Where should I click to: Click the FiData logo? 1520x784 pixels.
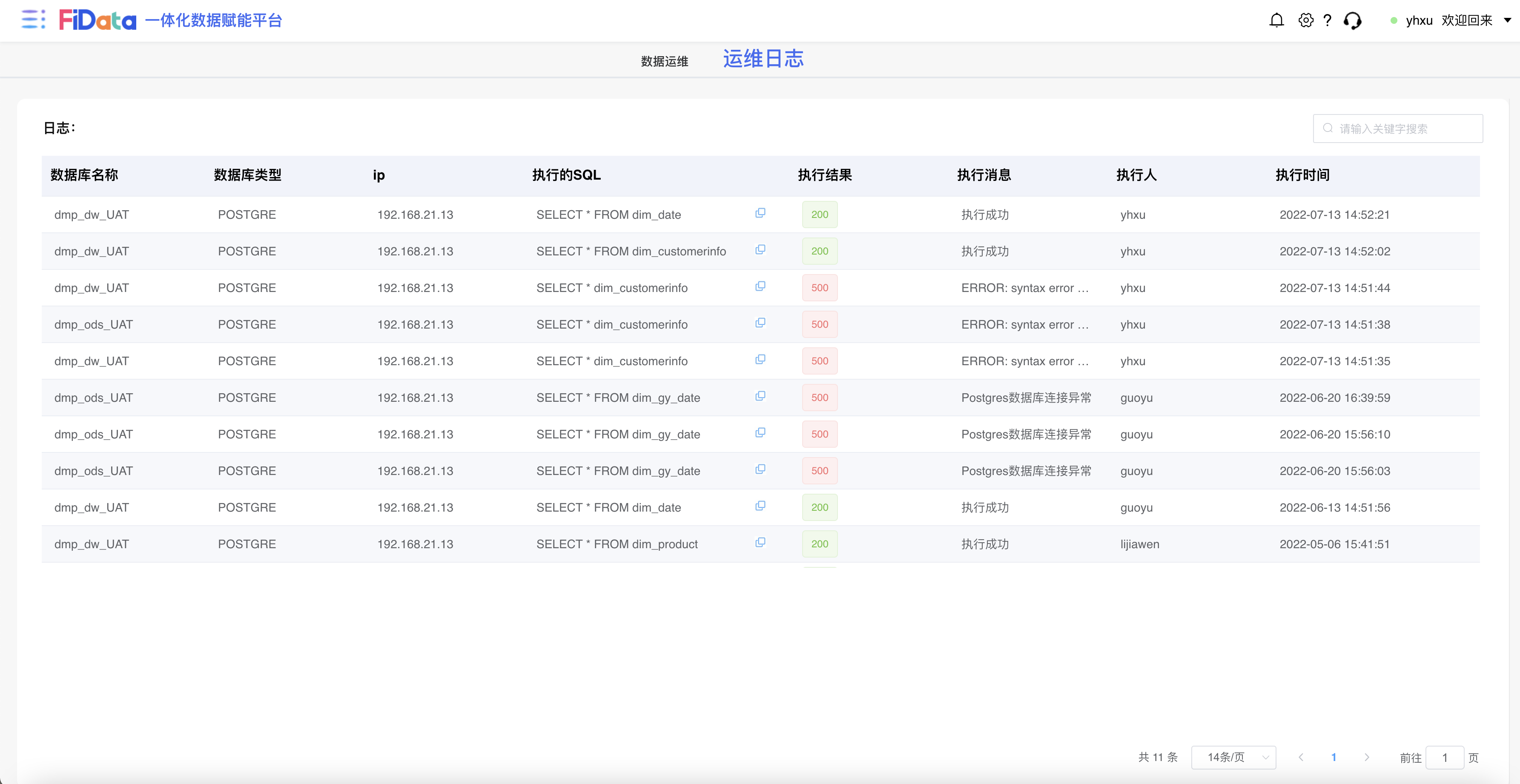98,20
